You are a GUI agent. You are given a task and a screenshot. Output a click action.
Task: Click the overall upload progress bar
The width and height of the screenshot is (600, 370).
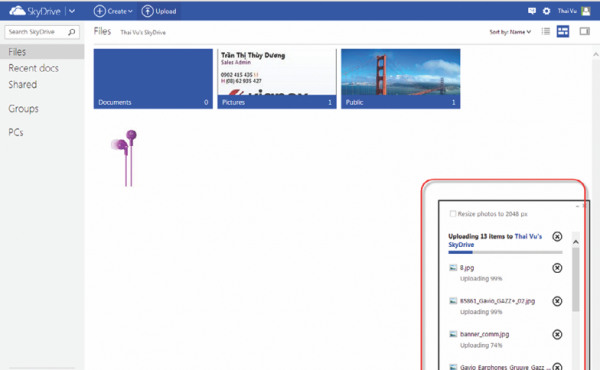[505, 252]
